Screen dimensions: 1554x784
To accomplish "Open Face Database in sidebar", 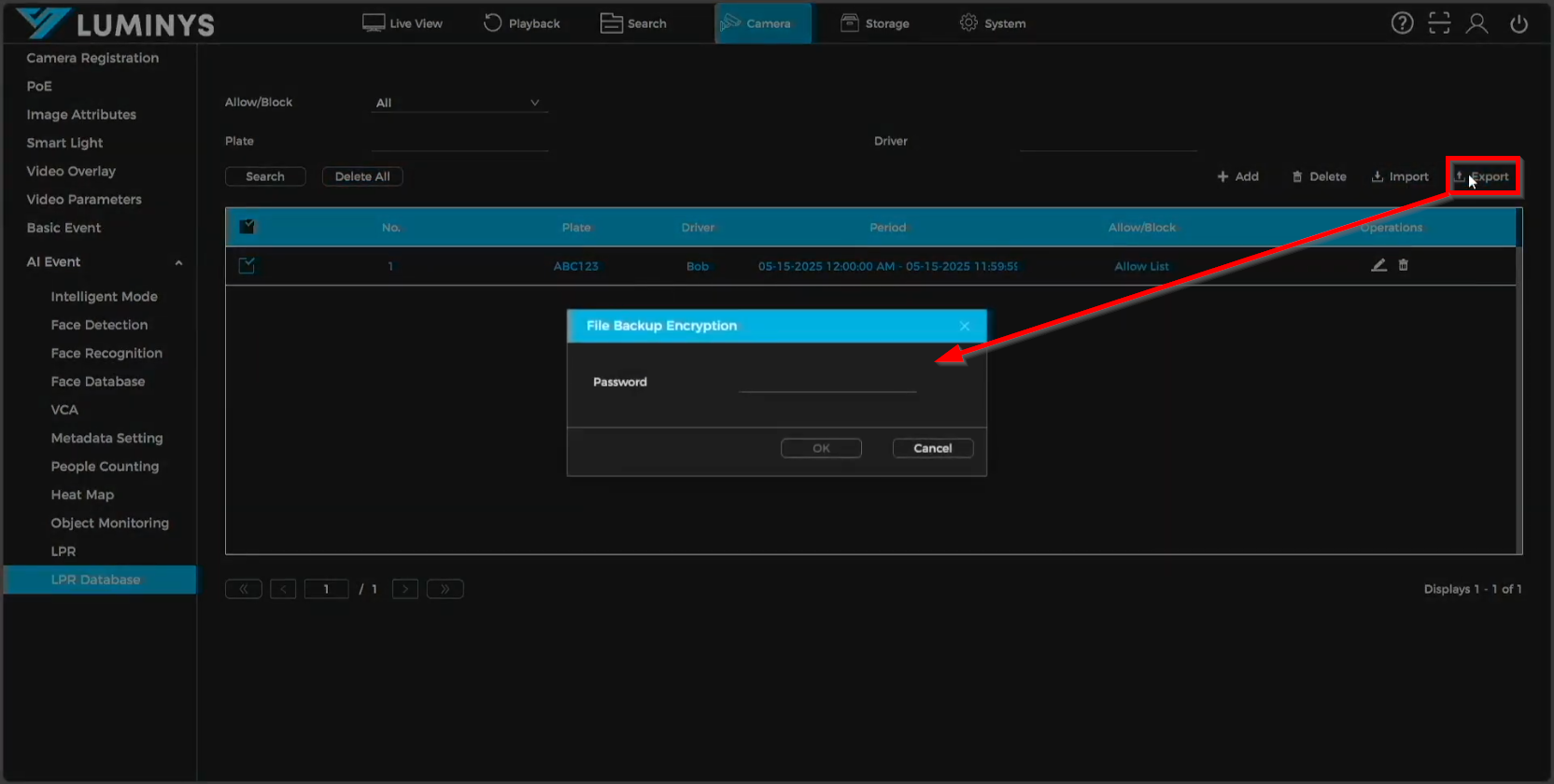I will pyautogui.click(x=98, y=382).
